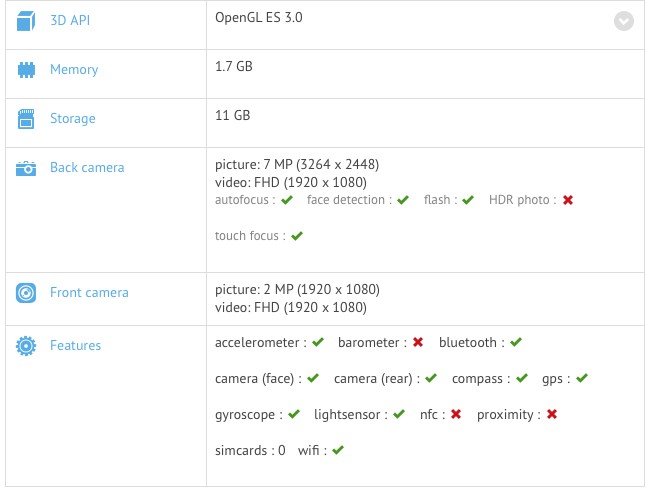The image size is (647, 491).
Task: Click the red cross next to barometer
Action: pos(418,342)
